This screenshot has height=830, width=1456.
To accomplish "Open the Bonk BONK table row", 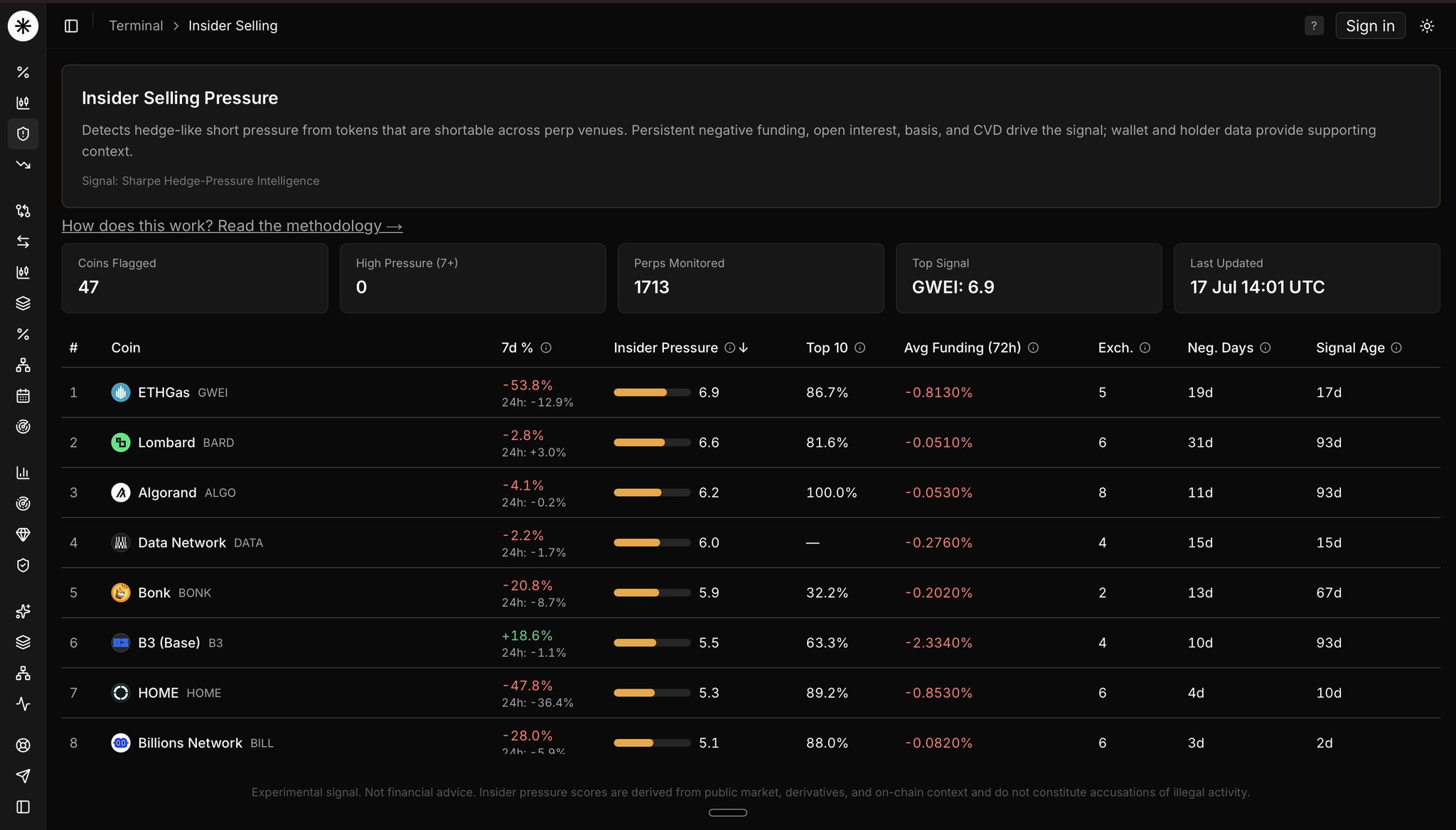I will 751,593.
